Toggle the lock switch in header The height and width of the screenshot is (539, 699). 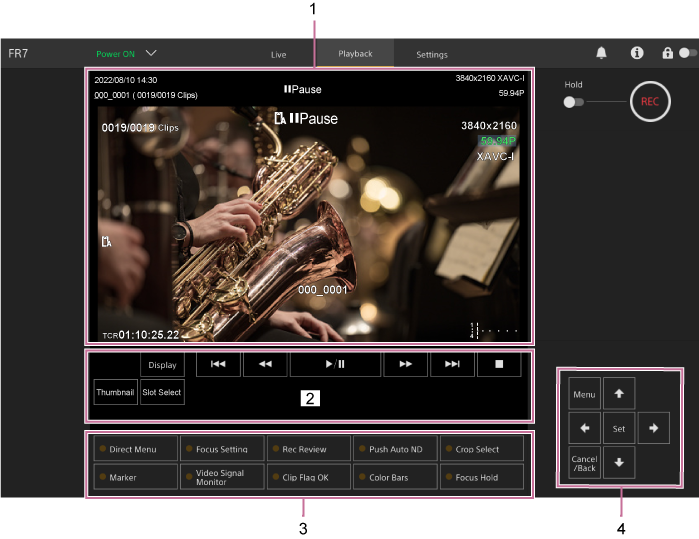tap(686, 53)
